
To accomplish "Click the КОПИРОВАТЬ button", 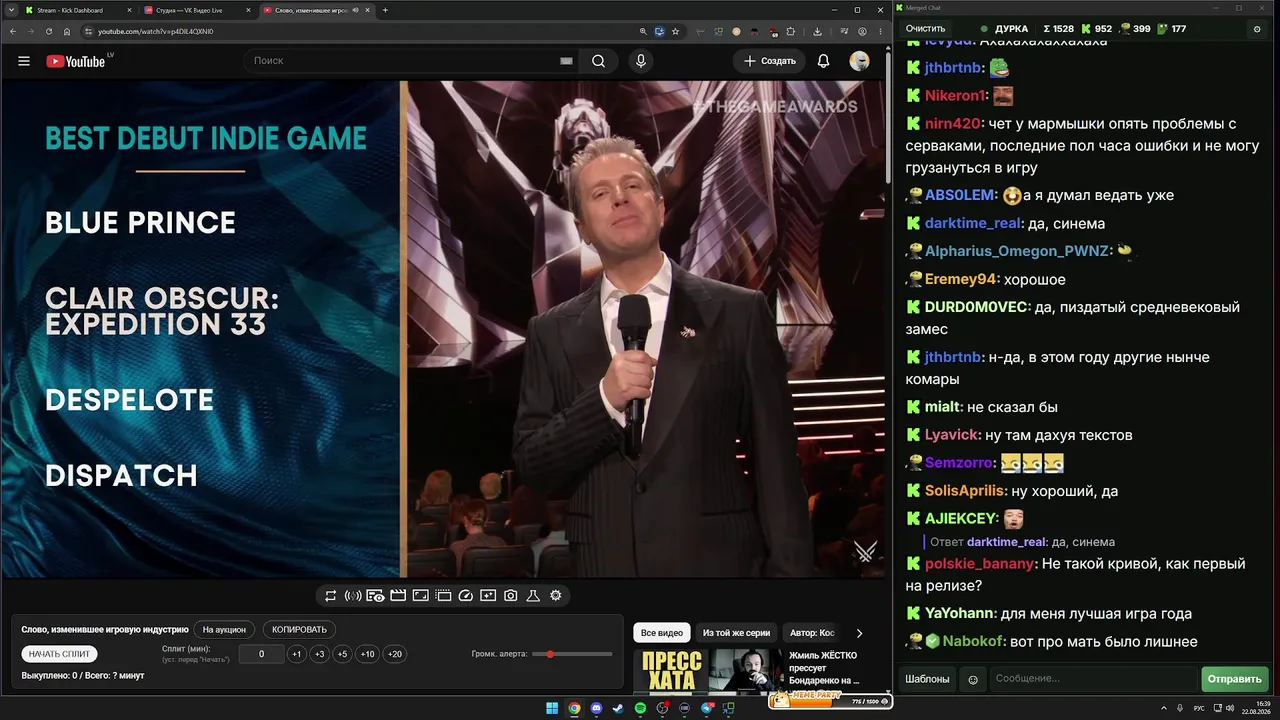I will [300, 630].
